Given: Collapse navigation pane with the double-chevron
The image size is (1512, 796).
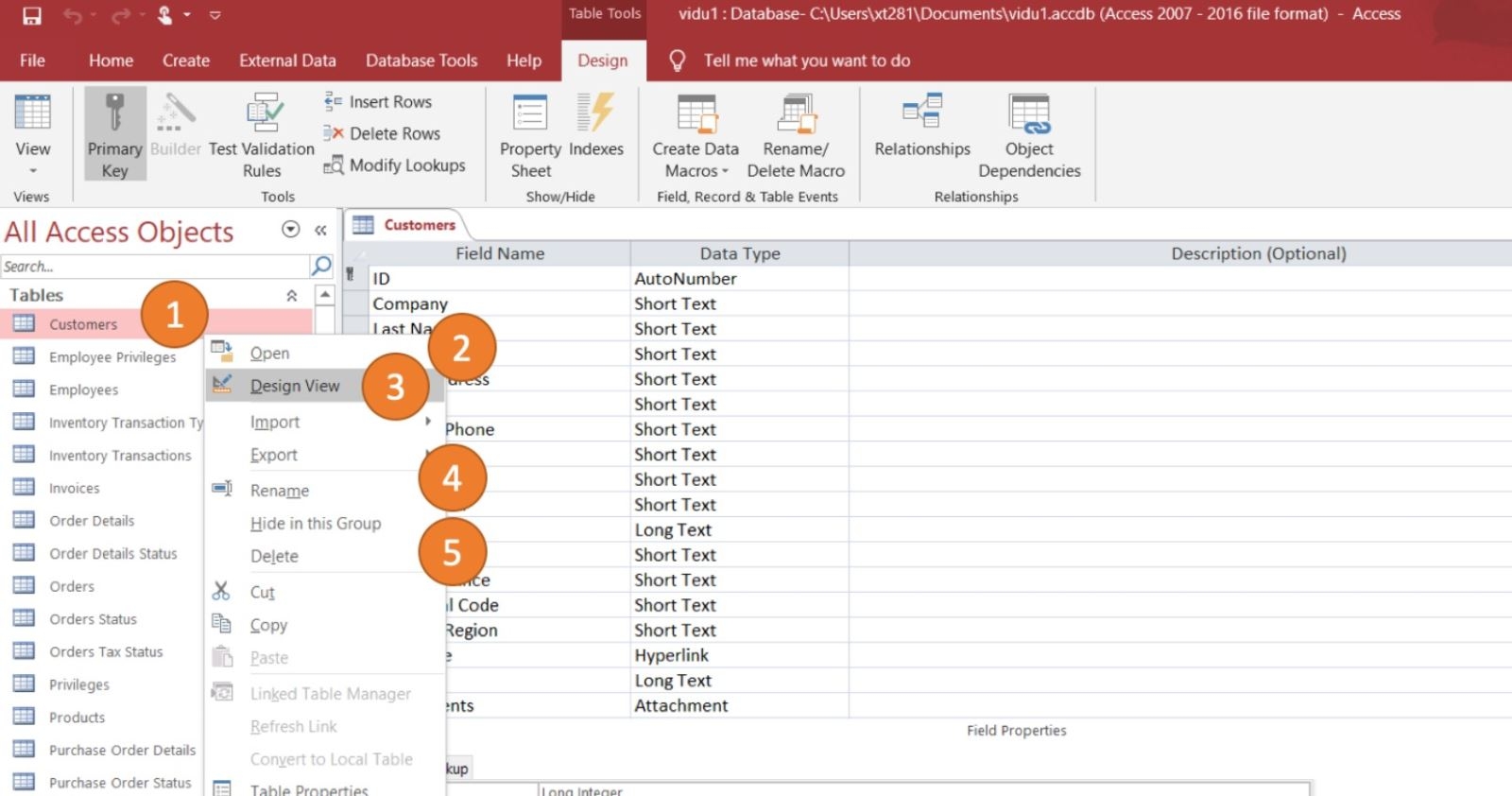Looking at the screenshot, I should click(x=321, y=230).
